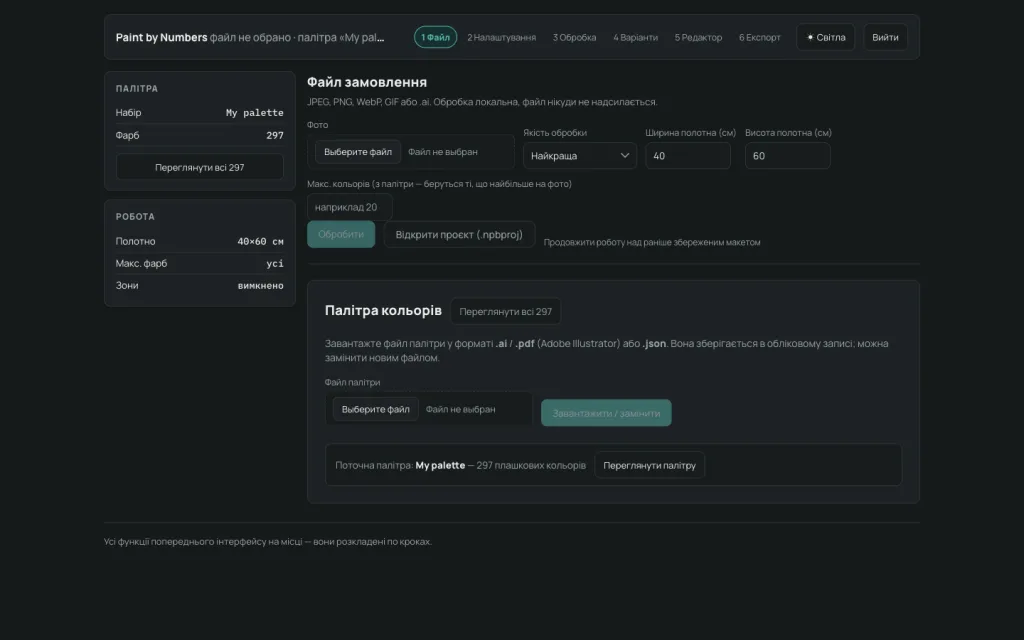Click the hint Продовжити роботу над раніше збереженим макетом
The width and height of the screenshot is (1024, 640).
652,242
